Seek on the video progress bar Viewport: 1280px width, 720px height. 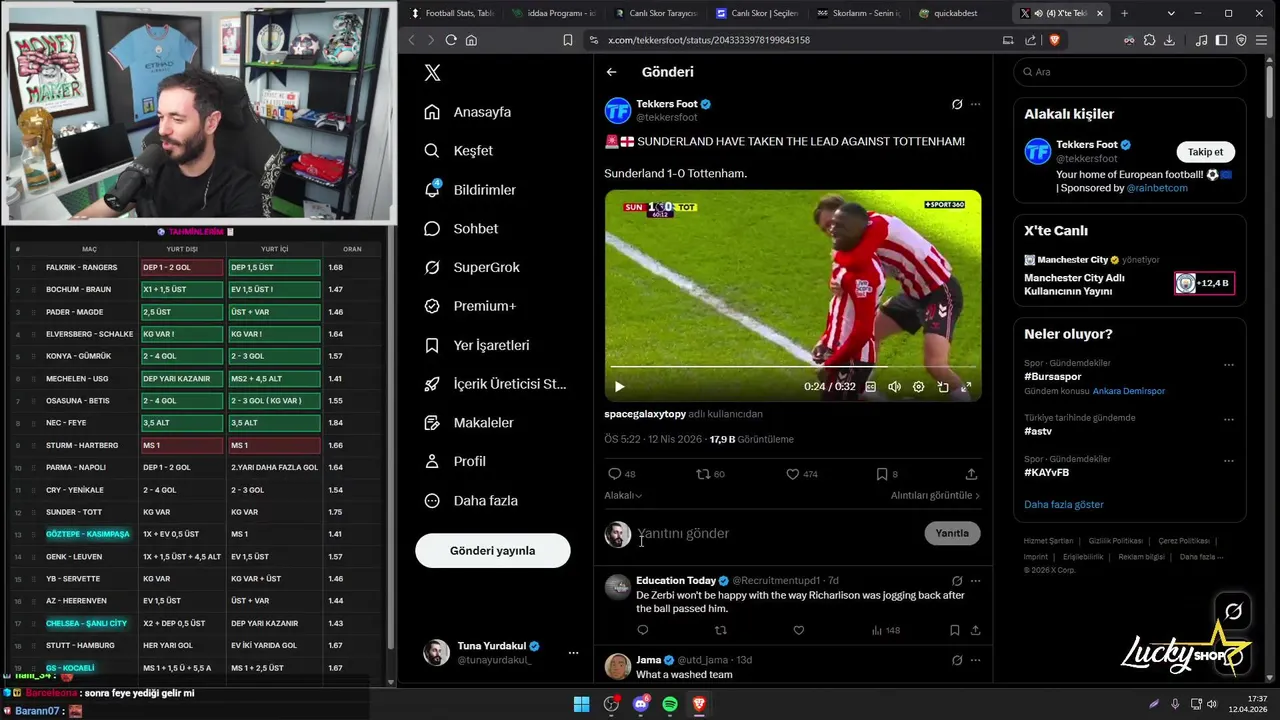point(792,367)
